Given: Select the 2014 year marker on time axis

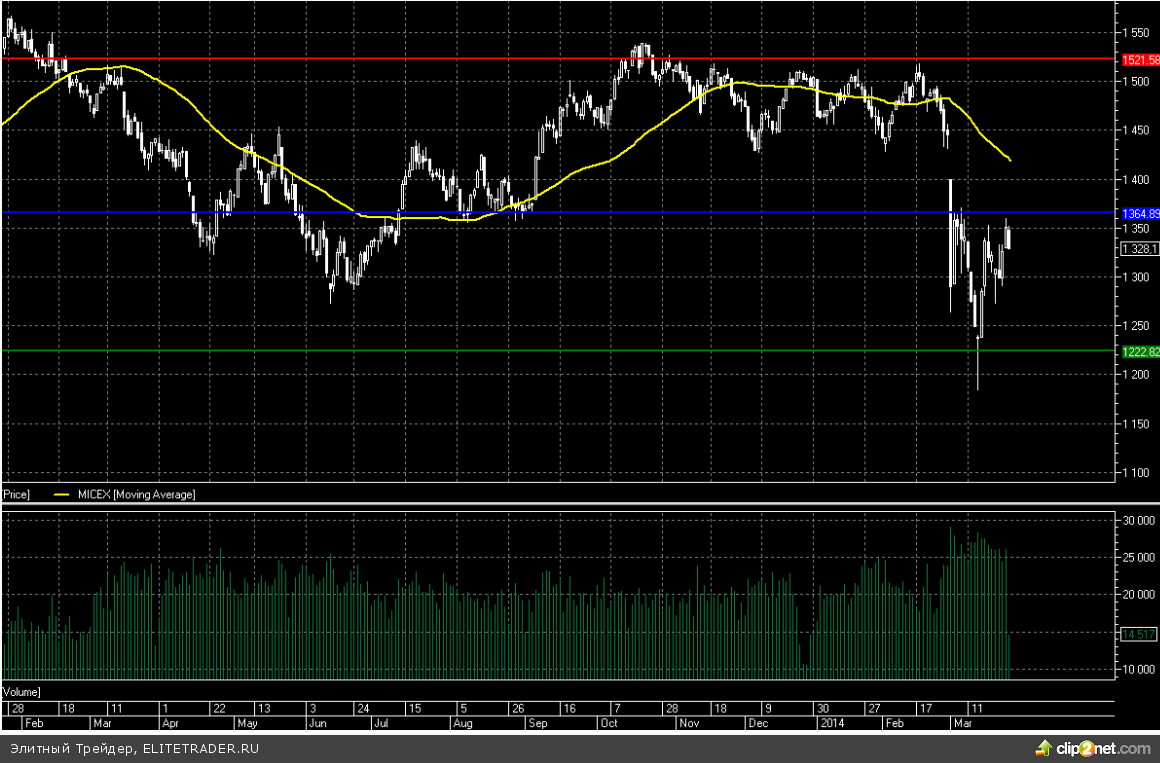Looking at the screenshot, I should [831, 721].
